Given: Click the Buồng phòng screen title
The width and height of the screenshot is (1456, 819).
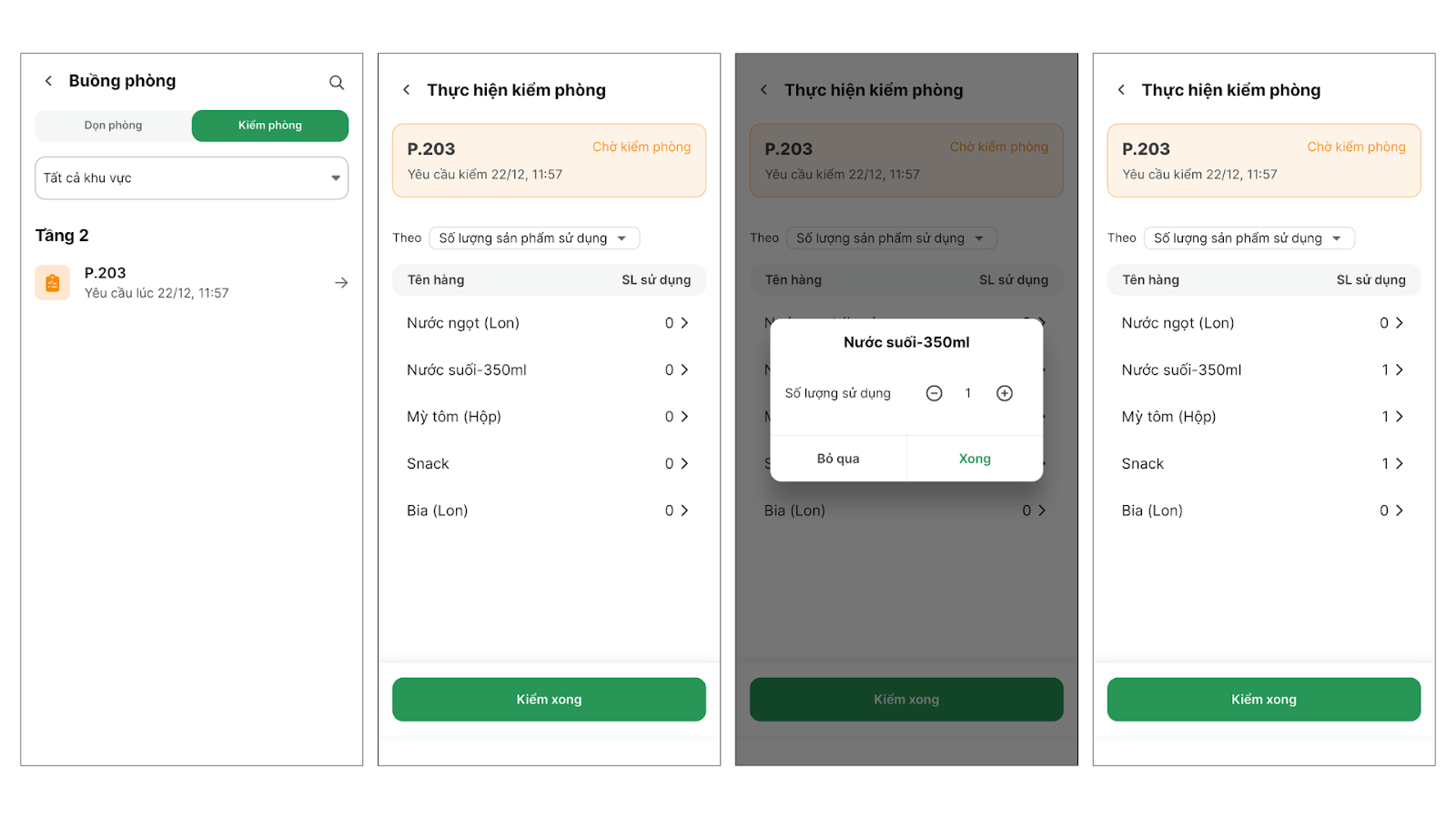Looking at the screenshot, I should click(122, 81).
